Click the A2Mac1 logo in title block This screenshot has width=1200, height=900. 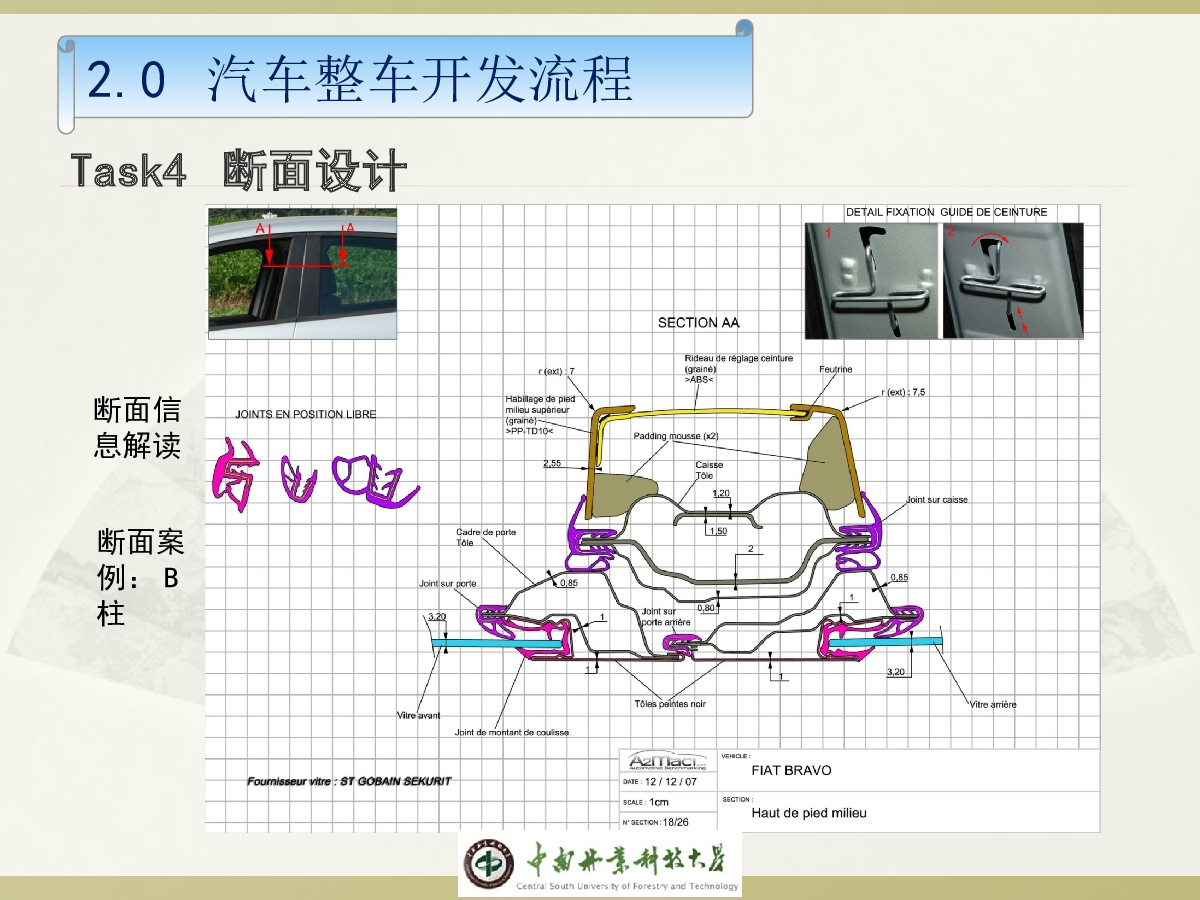[666, 760]
